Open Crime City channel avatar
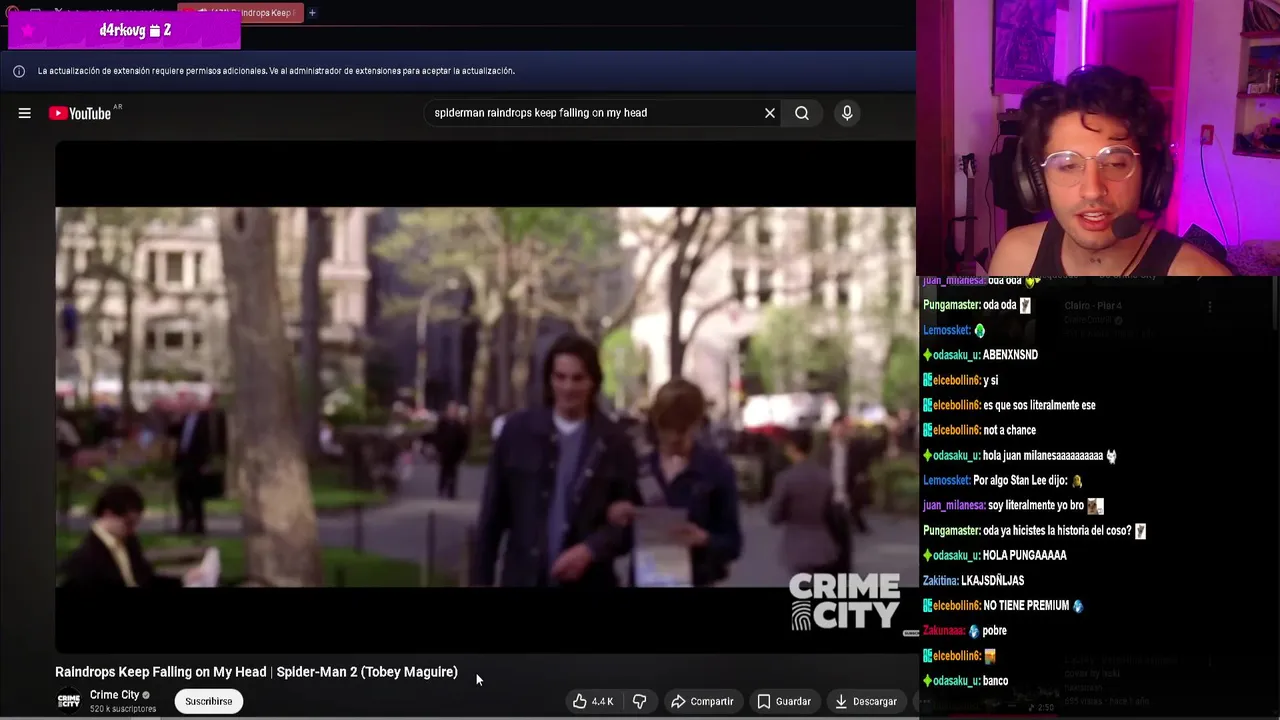 point(68,701)
